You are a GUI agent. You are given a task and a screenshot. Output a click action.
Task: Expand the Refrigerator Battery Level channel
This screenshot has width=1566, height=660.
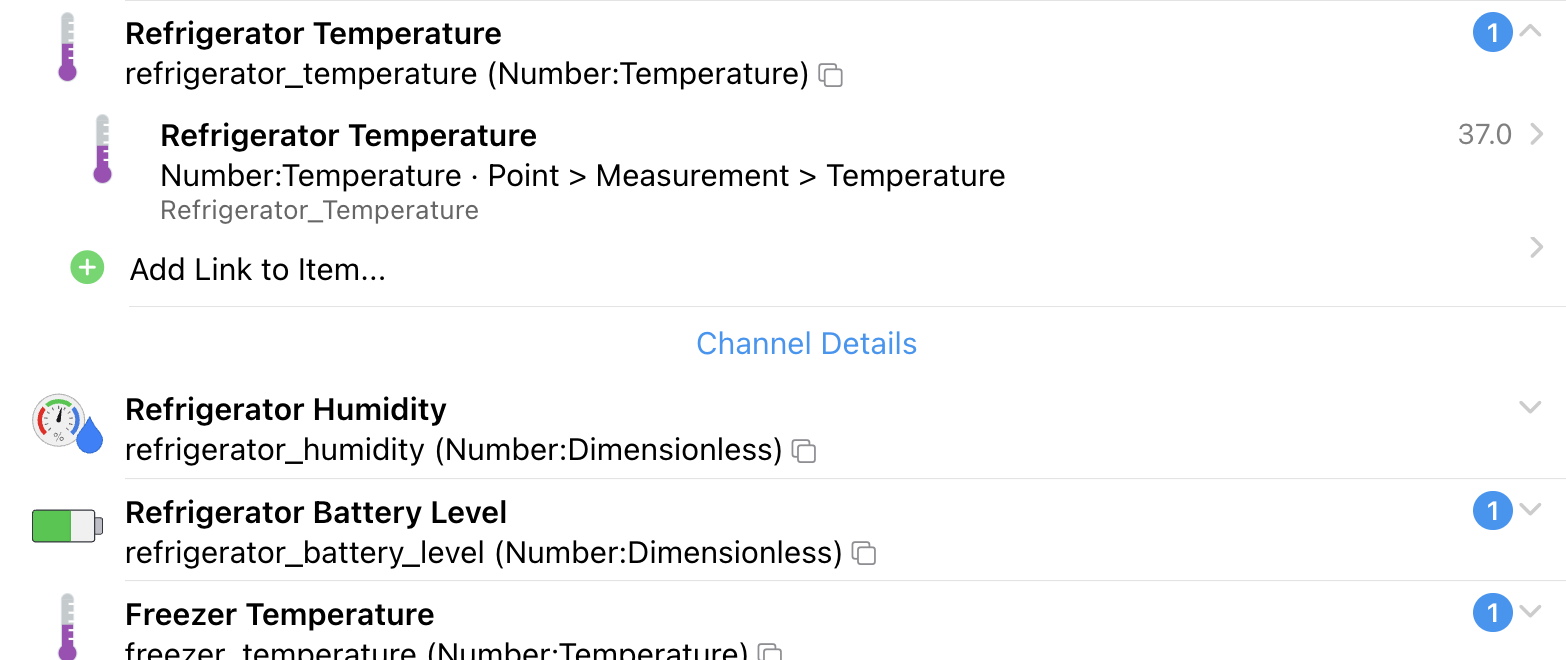click(x=1530, y=510)
